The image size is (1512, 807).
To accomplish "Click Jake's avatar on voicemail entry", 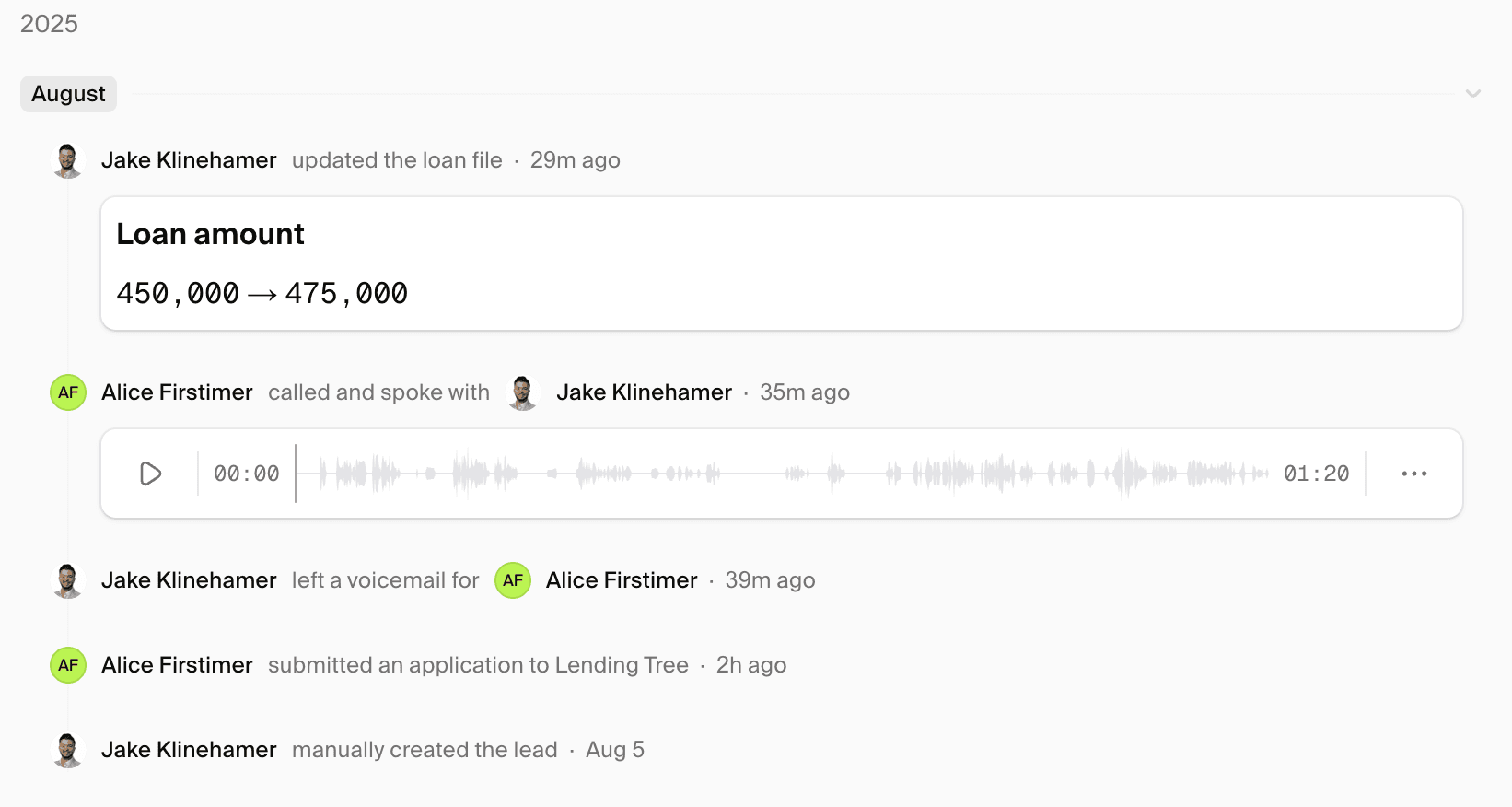I will click(x=67, y=580).
